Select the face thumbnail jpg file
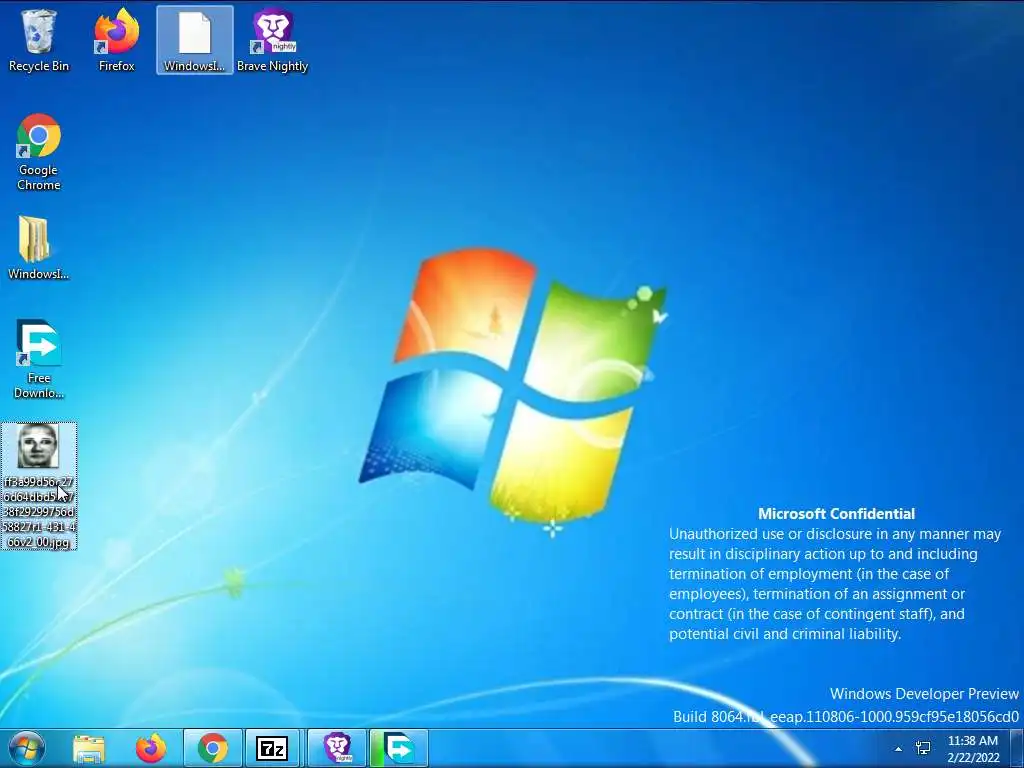Viewport: 1024px width, 768px height. tap(39, 486)
